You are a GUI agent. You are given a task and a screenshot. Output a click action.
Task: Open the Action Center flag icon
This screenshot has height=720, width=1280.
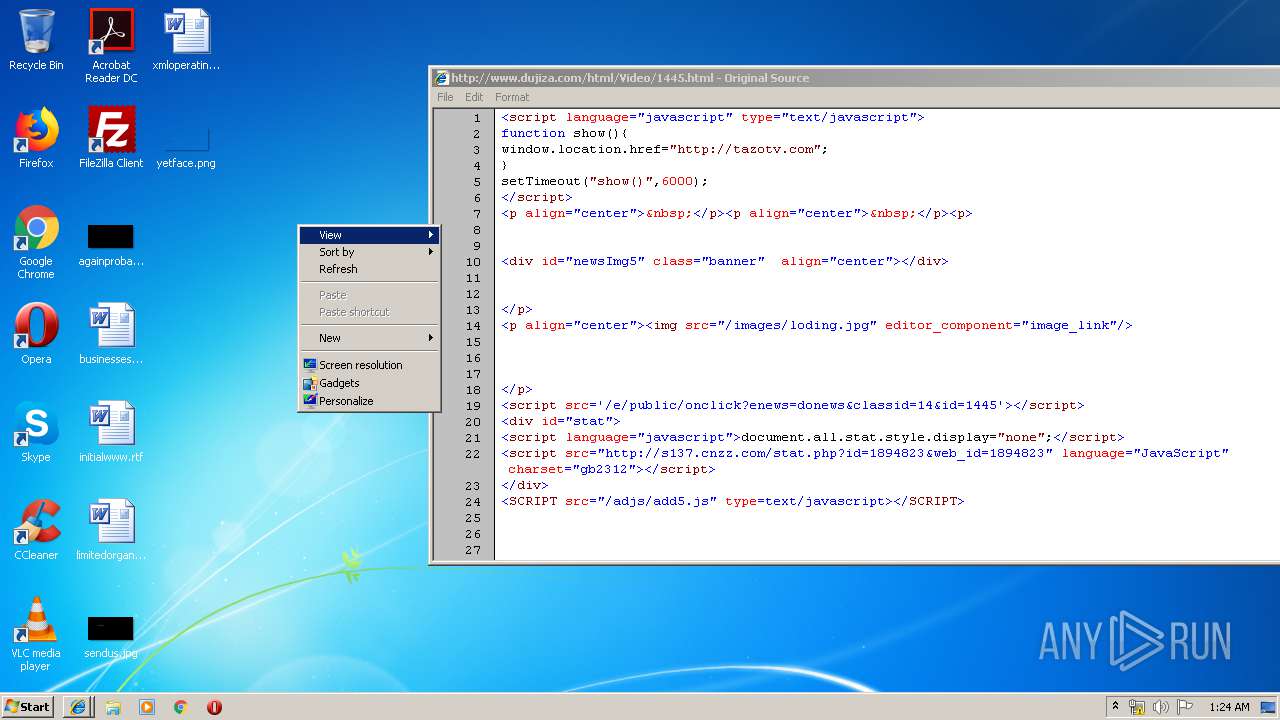1184,707
